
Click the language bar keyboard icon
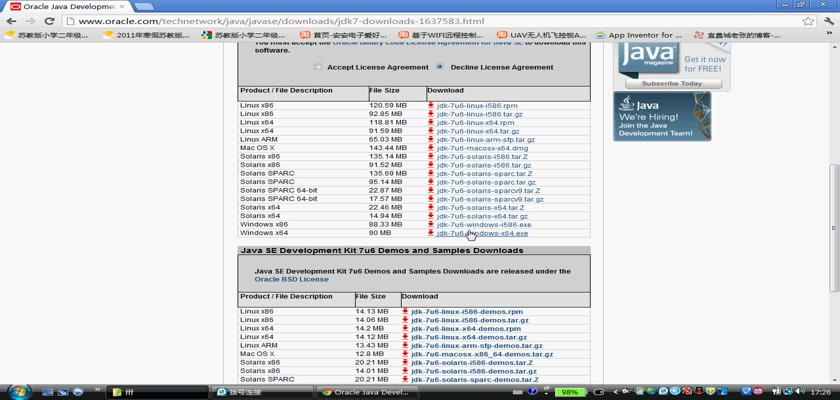pos(519,391)
